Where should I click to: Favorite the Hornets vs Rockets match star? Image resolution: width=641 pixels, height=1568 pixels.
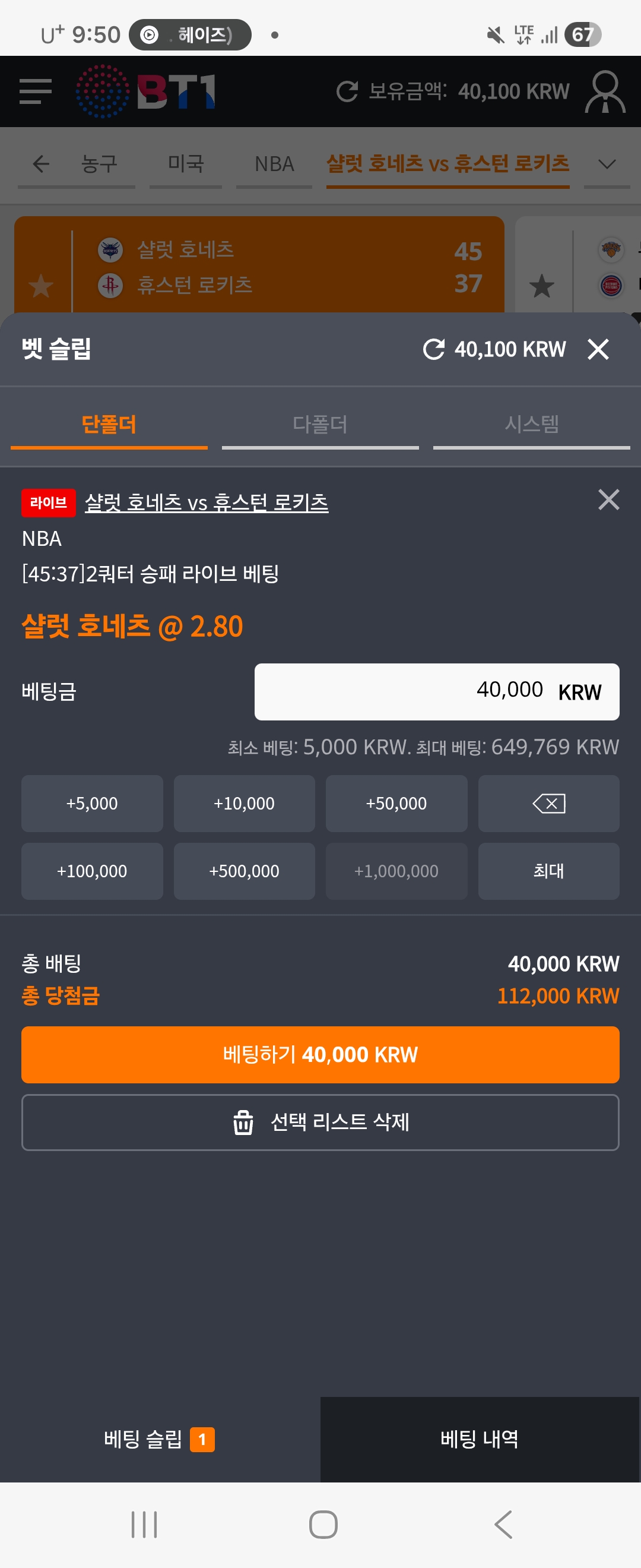pyautogui.click(x=42, y=286)
